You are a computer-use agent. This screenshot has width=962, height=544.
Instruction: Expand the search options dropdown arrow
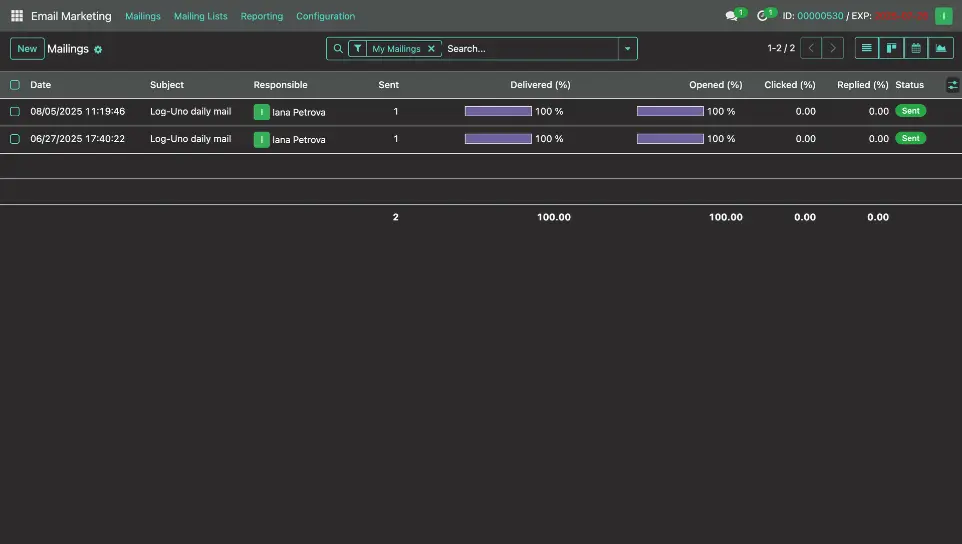coord(627,48)
